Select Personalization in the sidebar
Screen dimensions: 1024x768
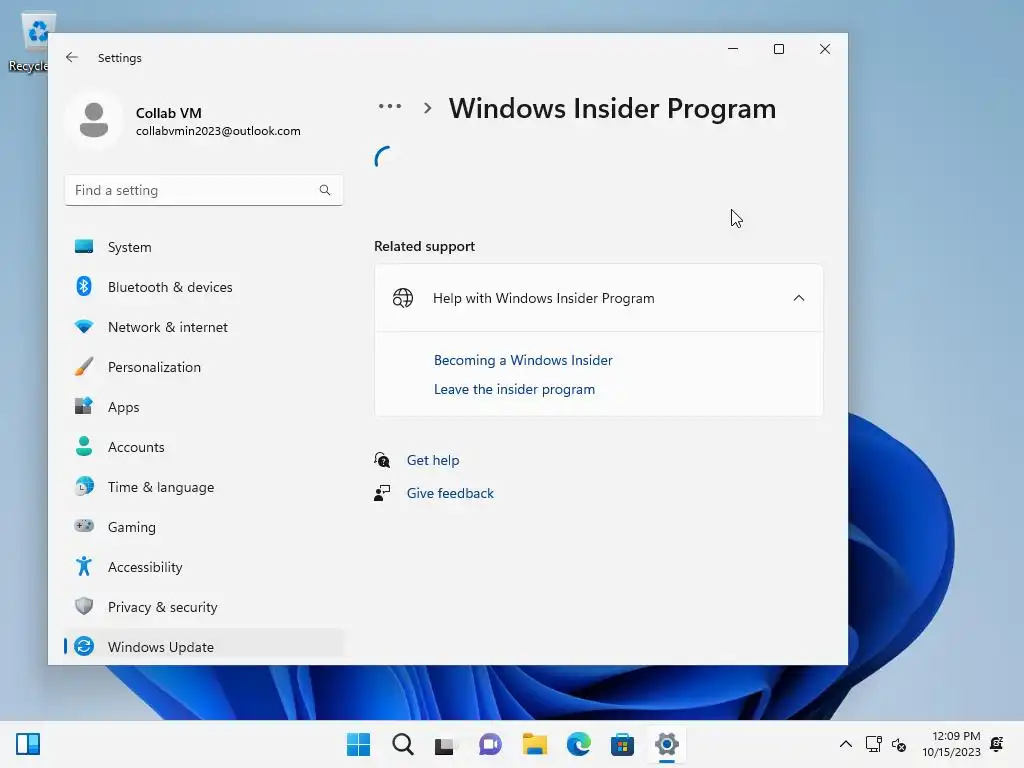[204, 367]
